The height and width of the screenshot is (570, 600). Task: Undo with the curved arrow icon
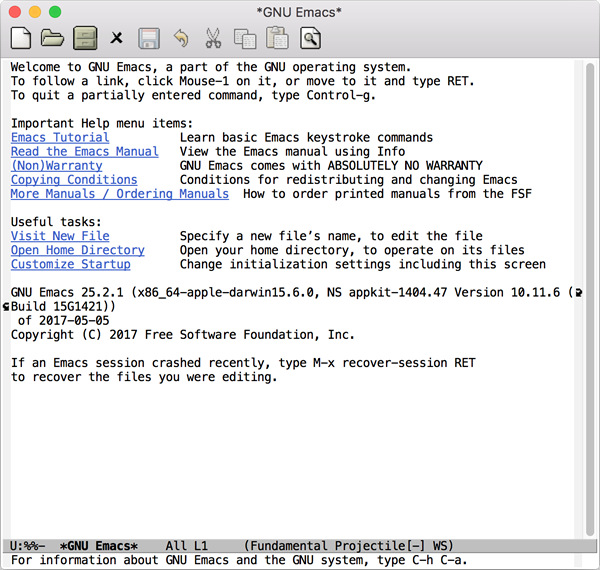click(x=181, y=38)
